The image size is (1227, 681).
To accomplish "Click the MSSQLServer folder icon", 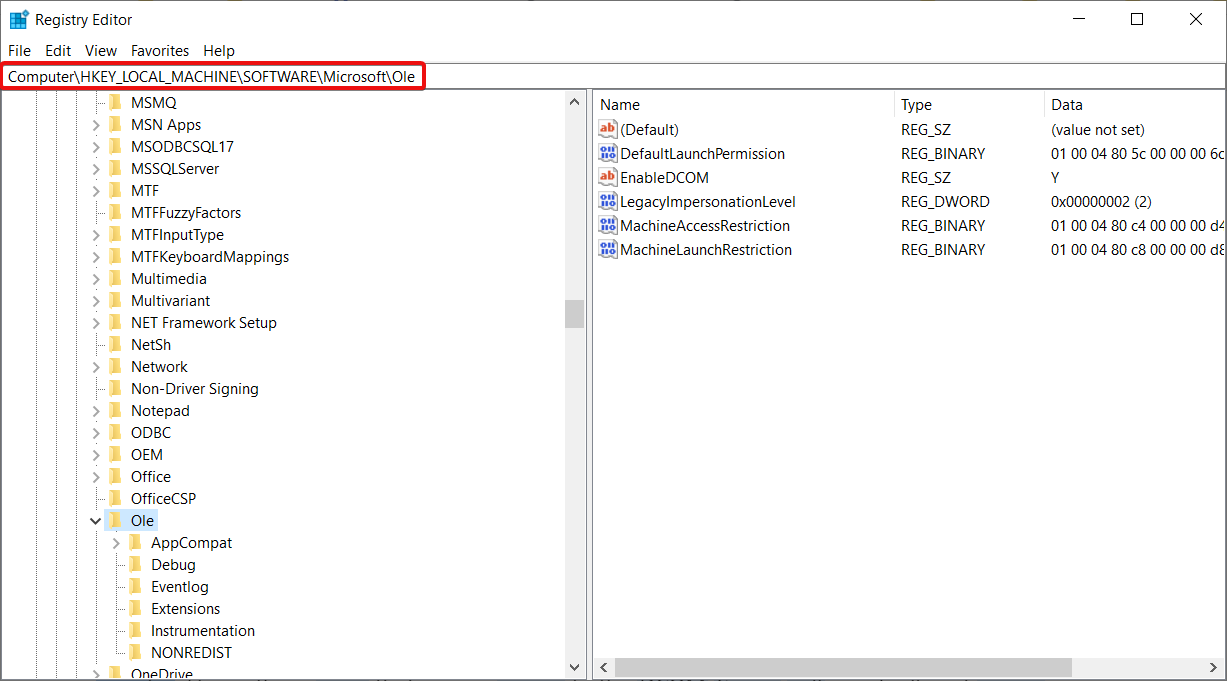I will click(115, 168).
